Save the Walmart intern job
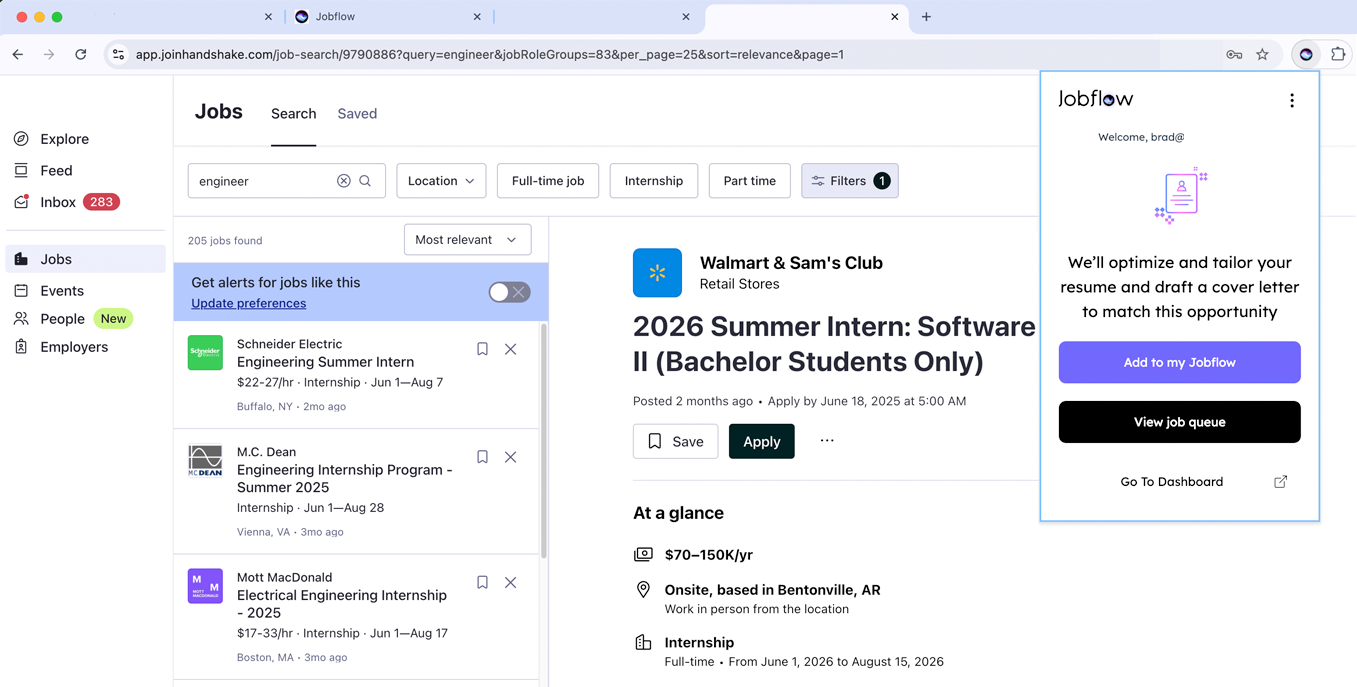Screen dimensions: 1357x687 (x=675, y=441)
